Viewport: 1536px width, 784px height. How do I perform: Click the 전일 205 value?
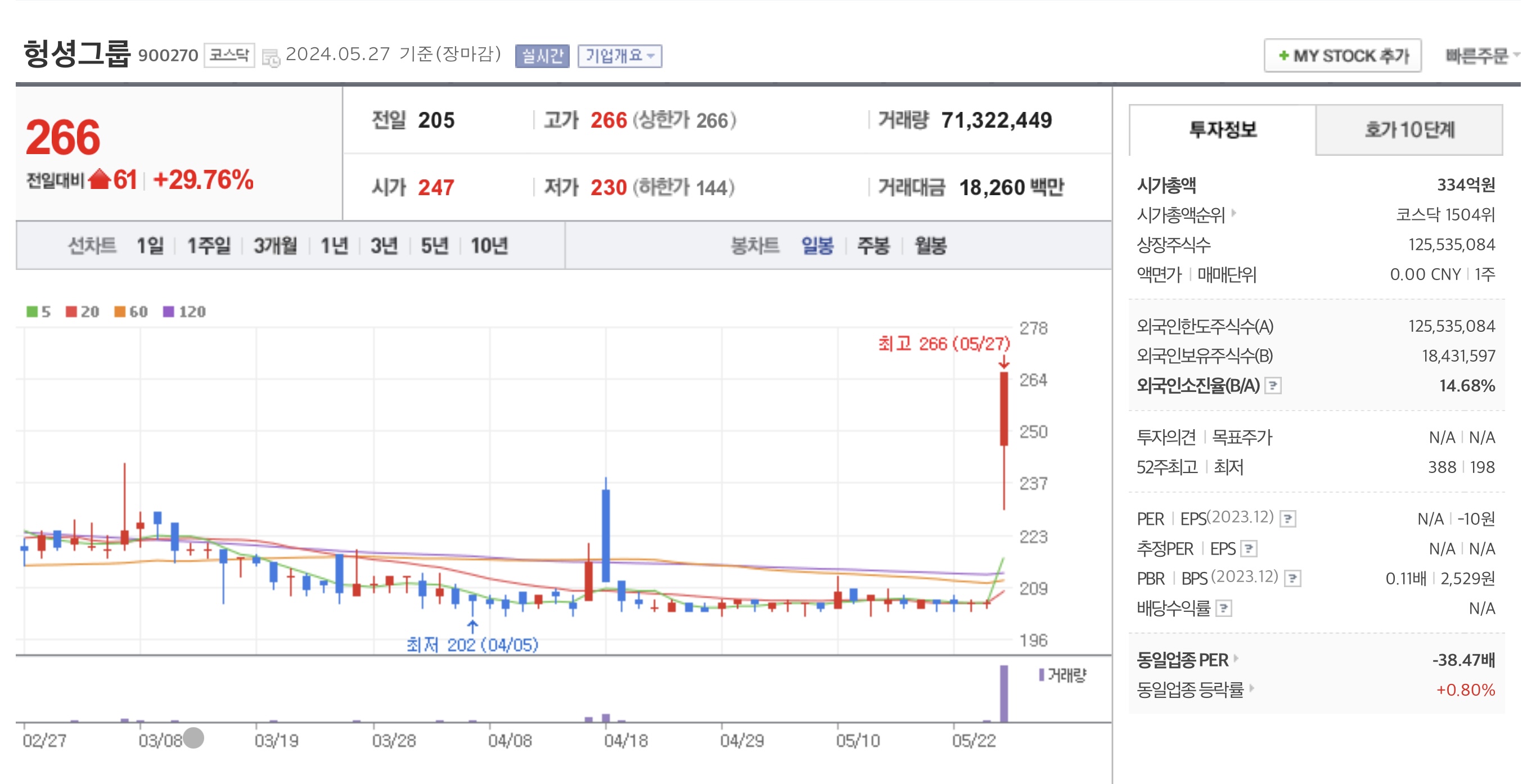tap(436, 120)
